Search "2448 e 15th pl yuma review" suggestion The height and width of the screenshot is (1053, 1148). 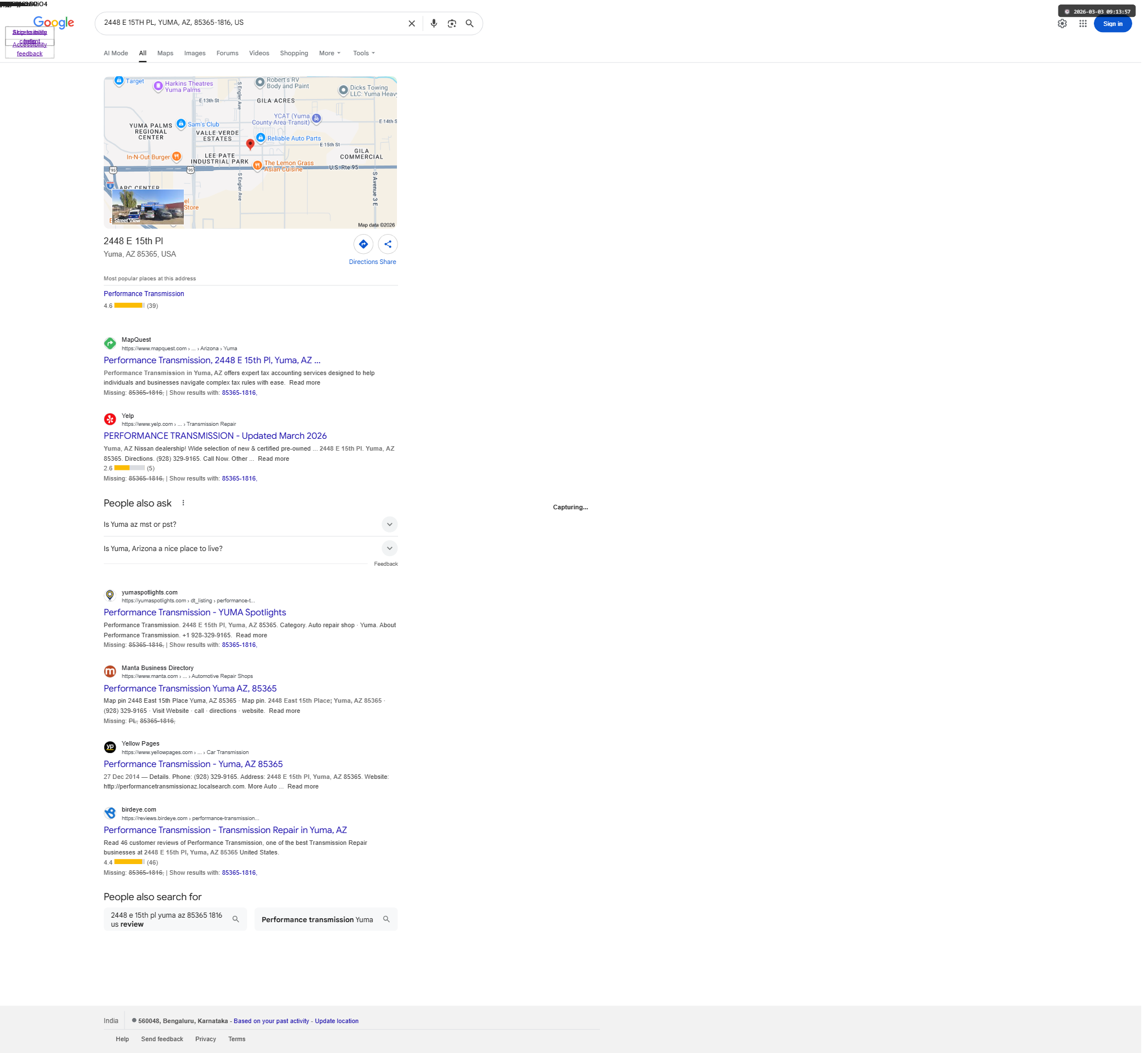[176, 924]
